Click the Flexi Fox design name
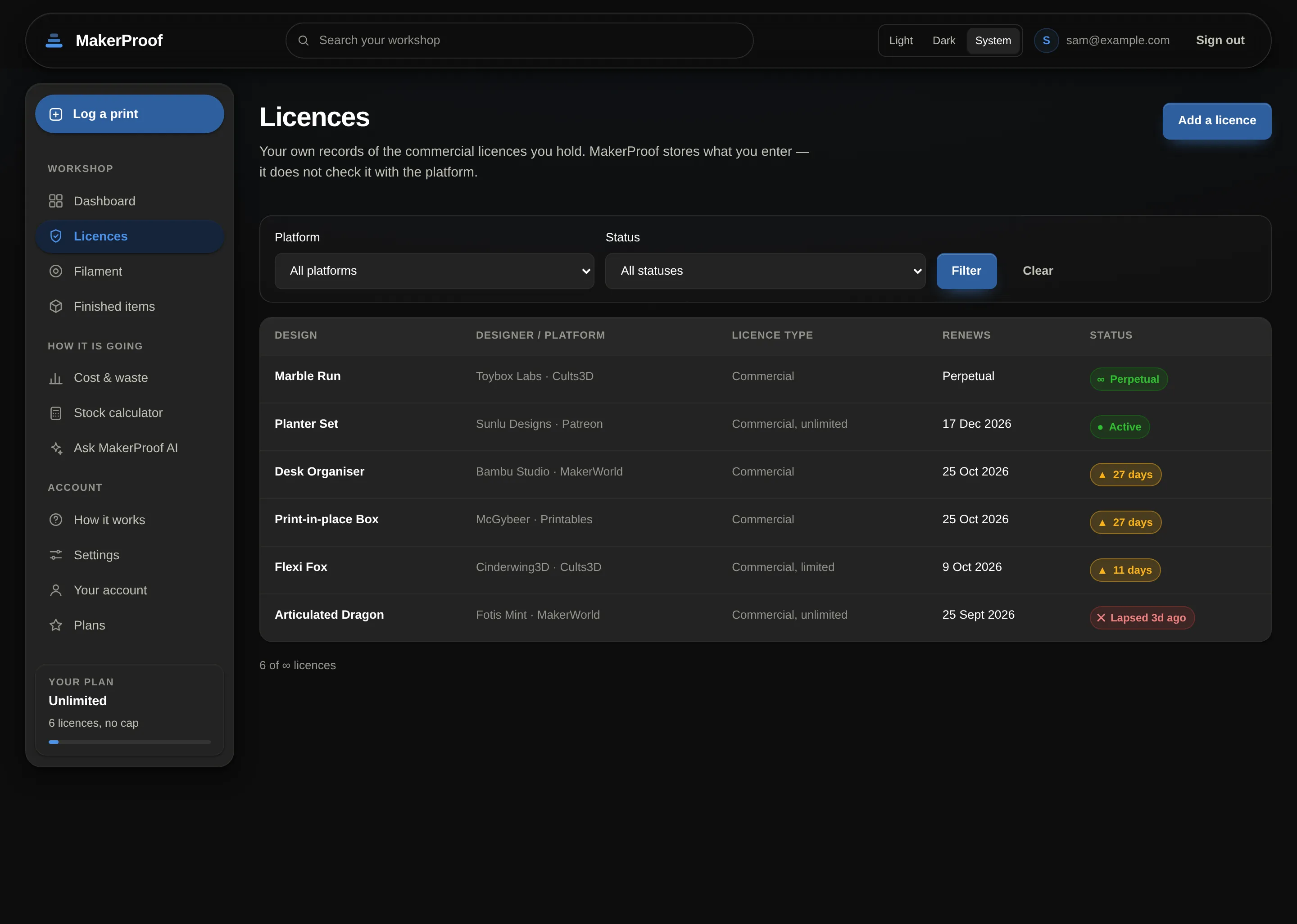The height and width of the screenshot is (924, 1297). (301, 567)
